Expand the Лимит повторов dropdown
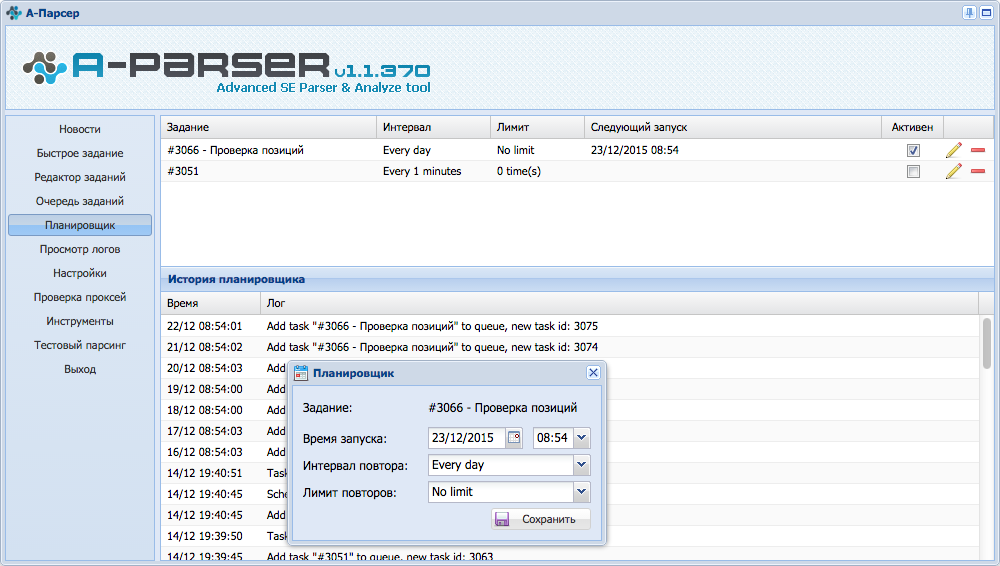Image resolution: width=1000 pixels, height=566 pixels. pyautogui.click(x=582, y=492)
